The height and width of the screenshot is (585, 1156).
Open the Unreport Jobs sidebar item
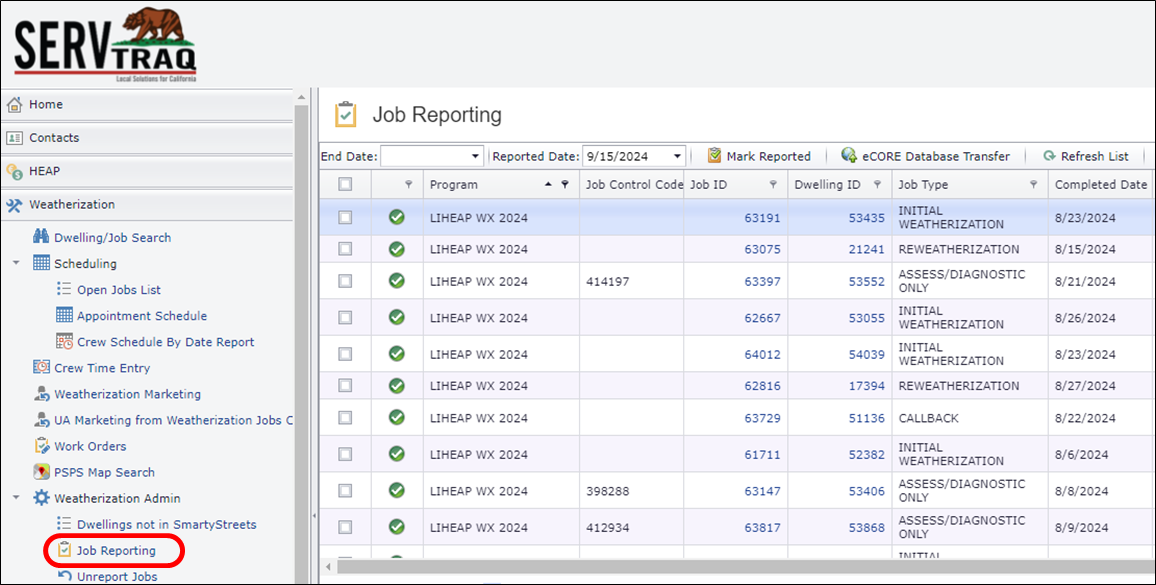[x=117, y=576]
